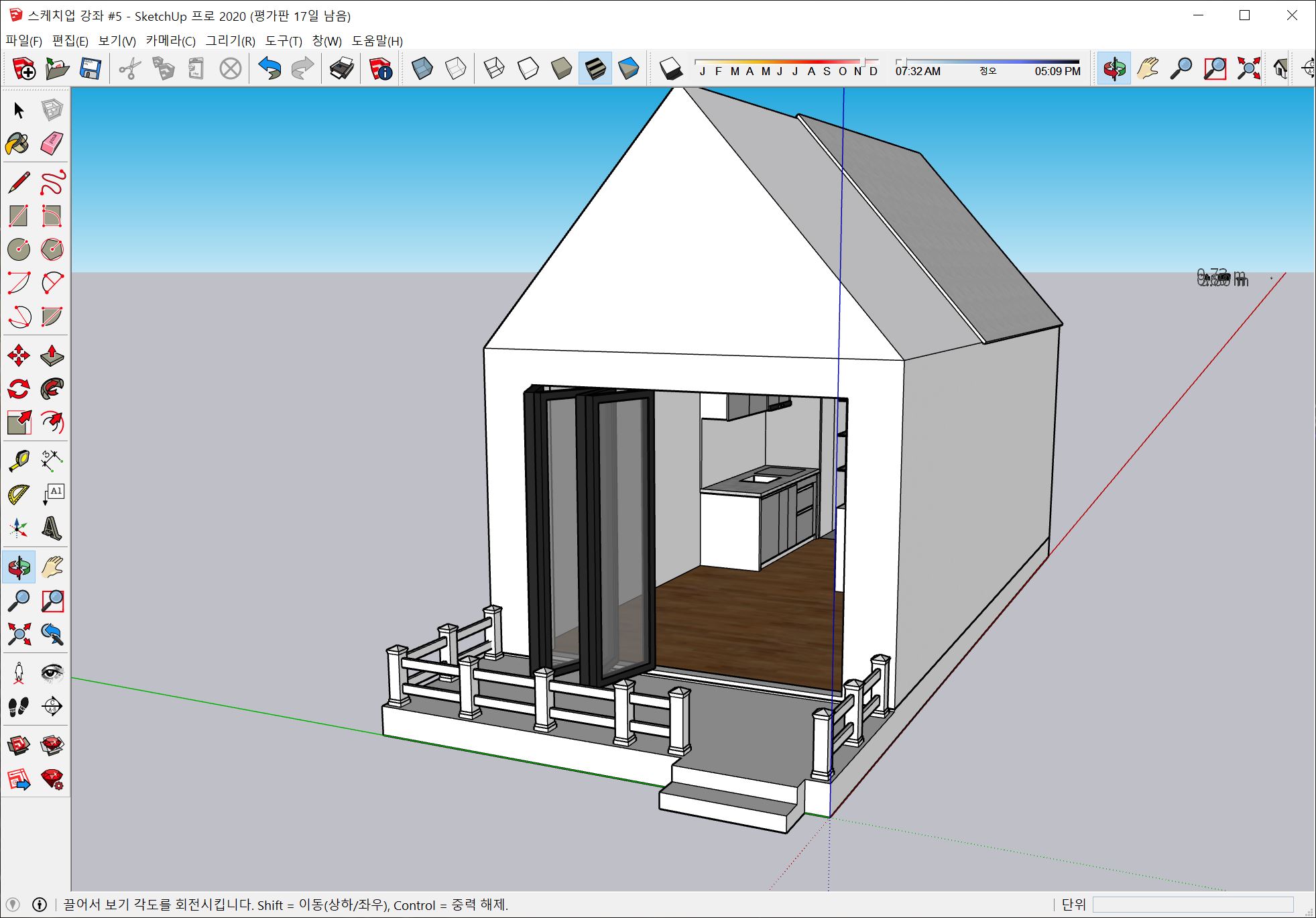This screenshot has width=1316, height=918.
Task: Click the Save floppy disk icon
Action: point(91,68)
